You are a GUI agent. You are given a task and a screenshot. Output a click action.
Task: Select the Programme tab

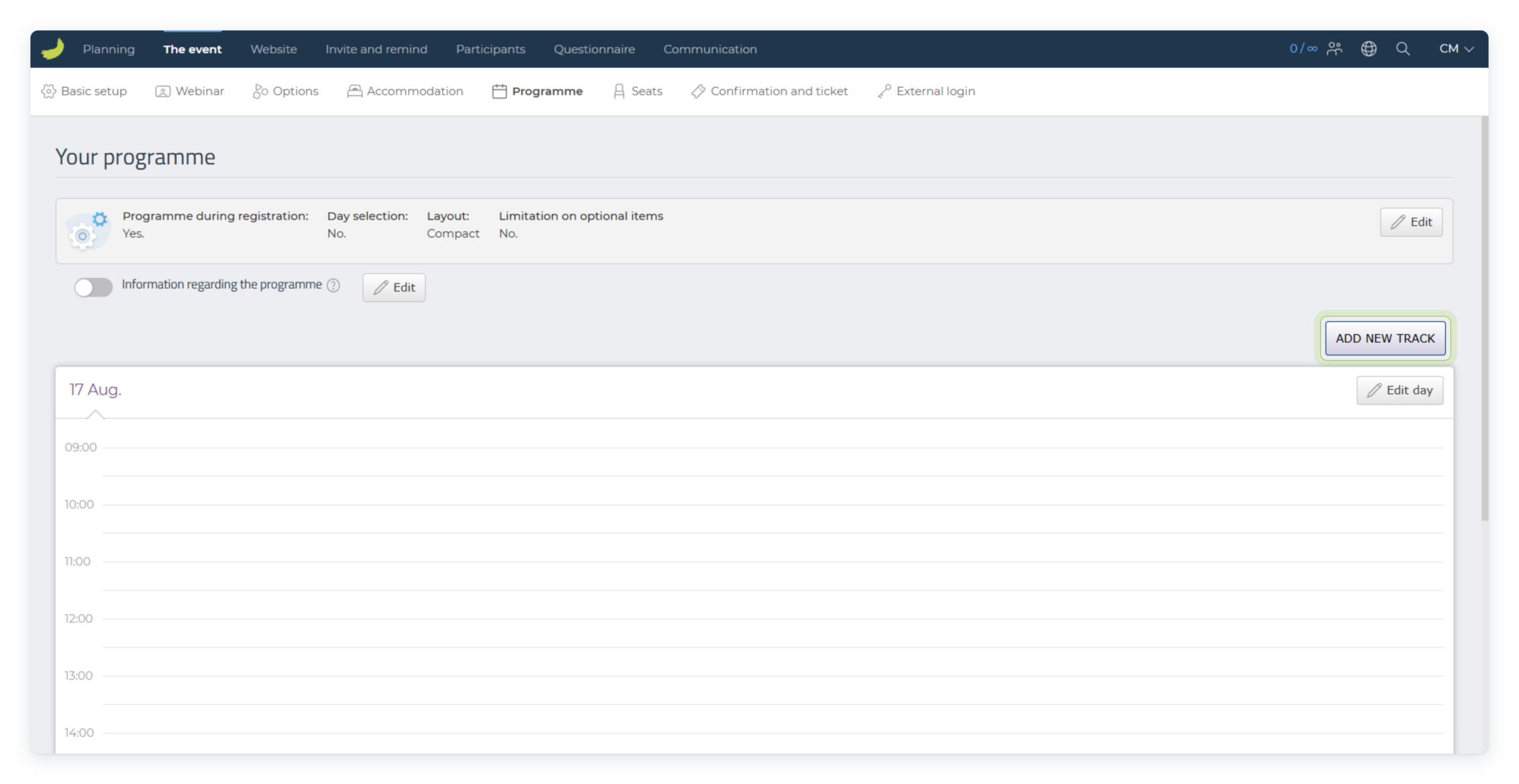coord(537,91)
